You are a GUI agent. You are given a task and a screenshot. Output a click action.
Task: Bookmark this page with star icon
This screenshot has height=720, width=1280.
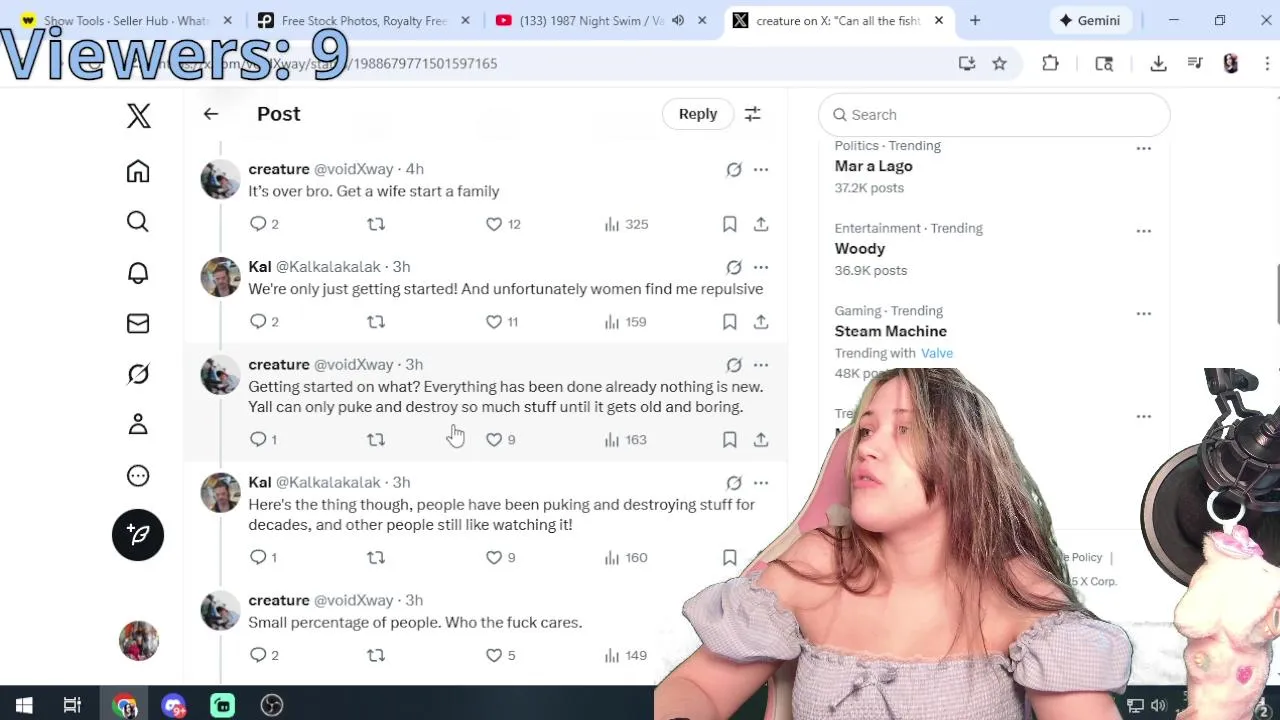coord(999,63)
